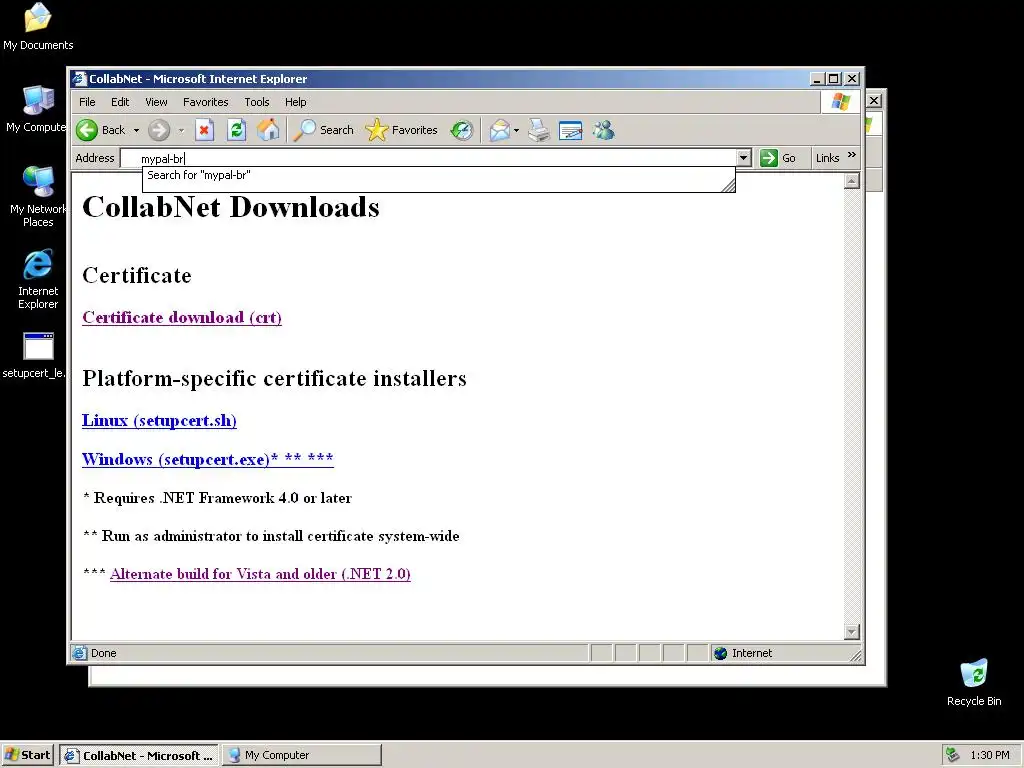Open the Search pane toolbar button
The height and width of the screenshot is (768, 1024).
tap(323, 130)
